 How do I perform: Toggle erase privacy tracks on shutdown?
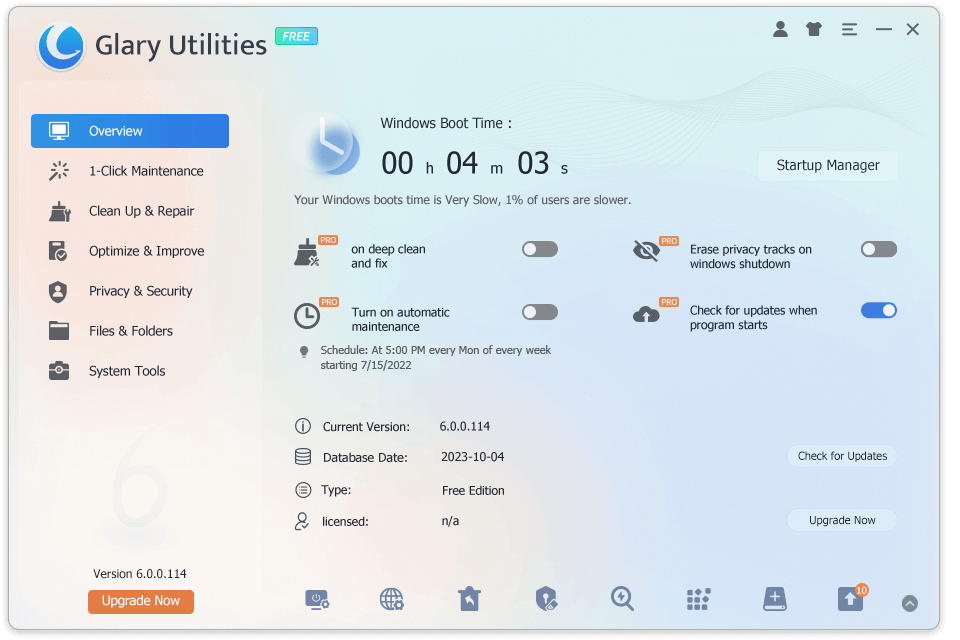pos(879,249)
